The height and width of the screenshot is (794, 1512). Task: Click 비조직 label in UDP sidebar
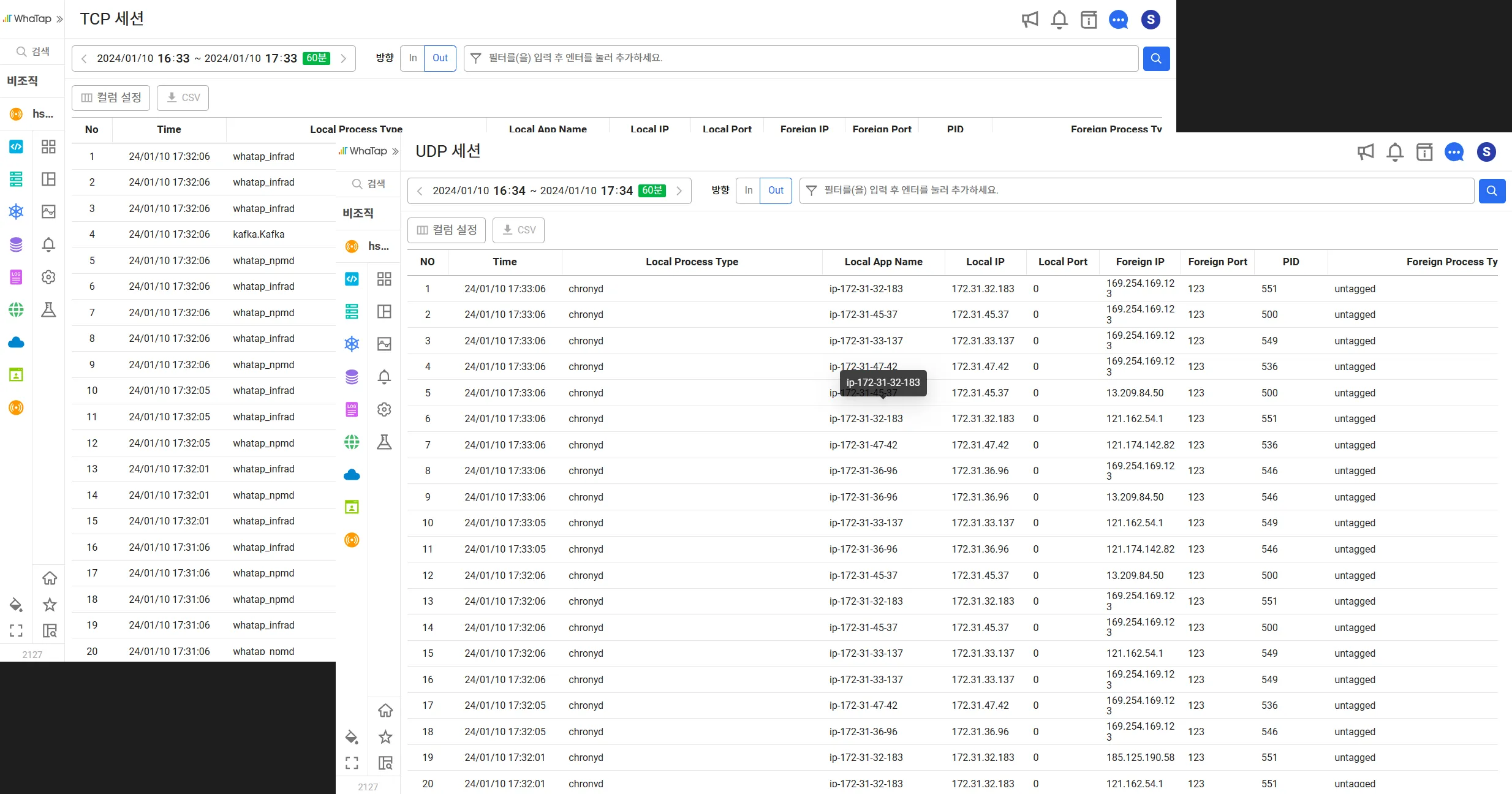(x=358, y=213)
